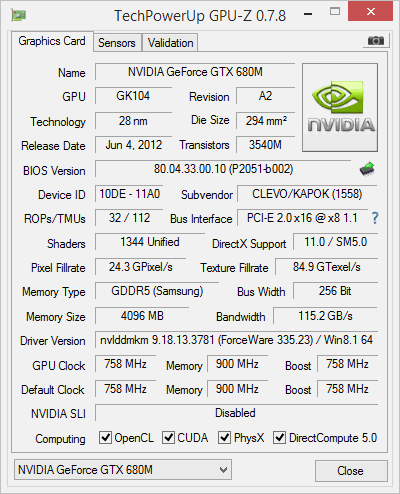400x494 pixels.
Task: Minimize the GPU-Z window
Action: tap(308, 14)
